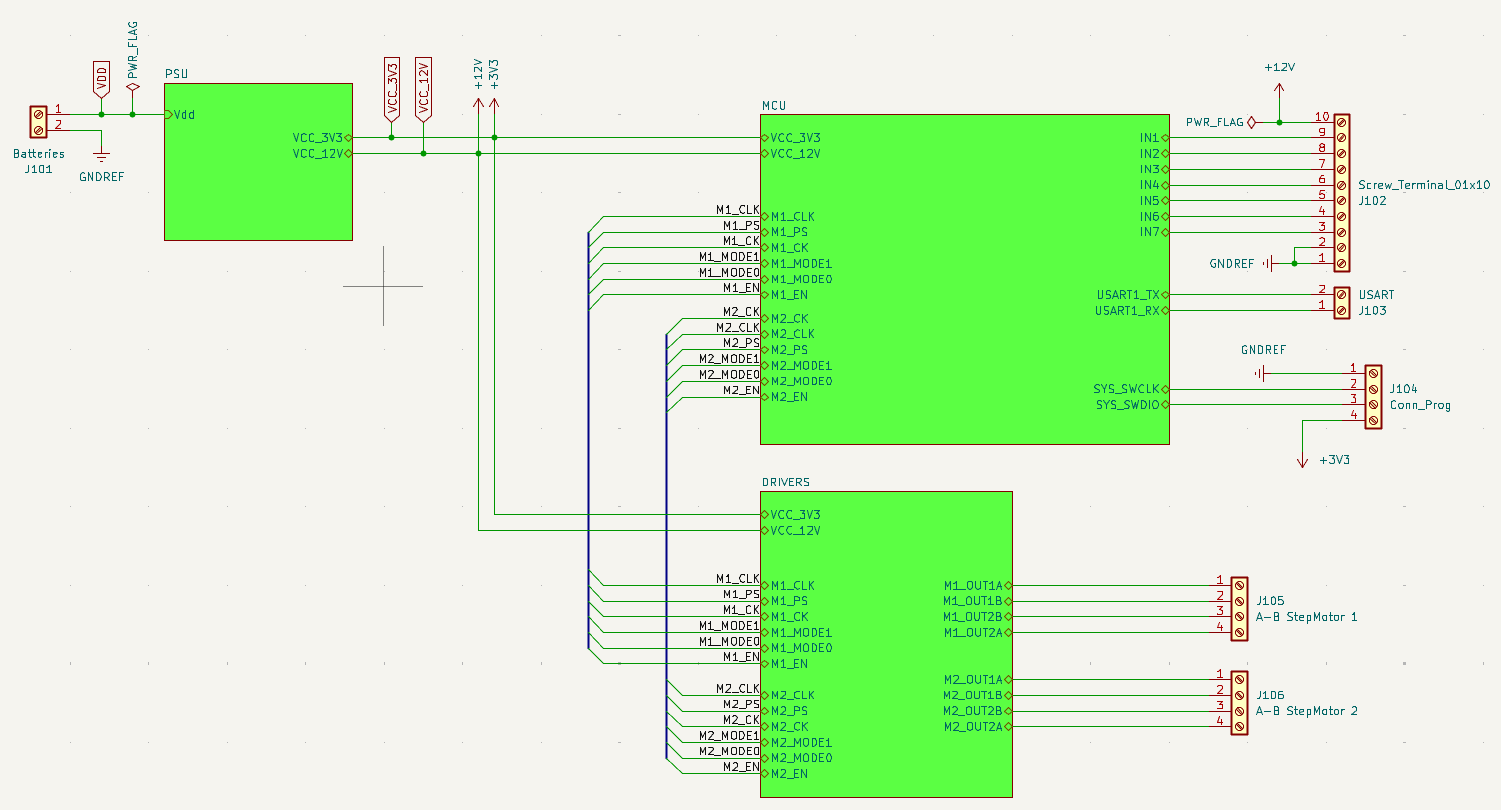This screenshot has width=1501, height=810.
Task: Select the MCU hierarchical sheet title
Action: [x=774, y=105]
